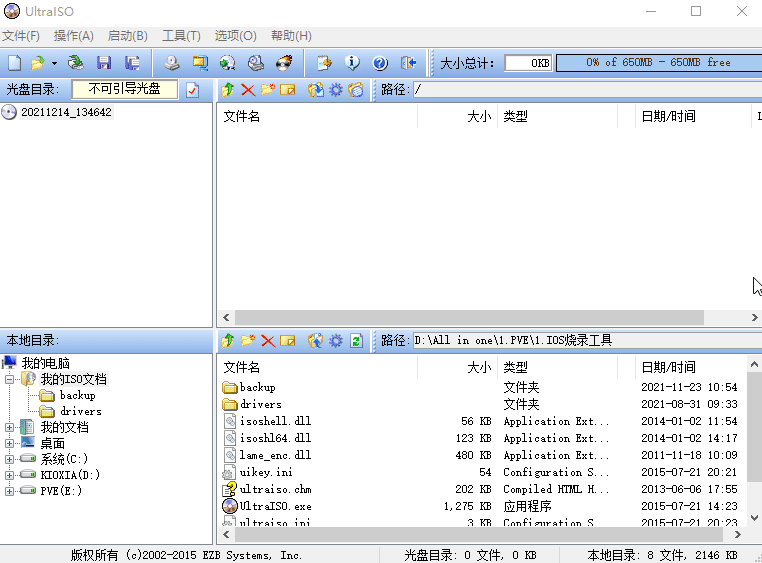Click the Mount to Virtual Drive icon
The width and height of the screenshot is (762, 563).
(256, 63)
